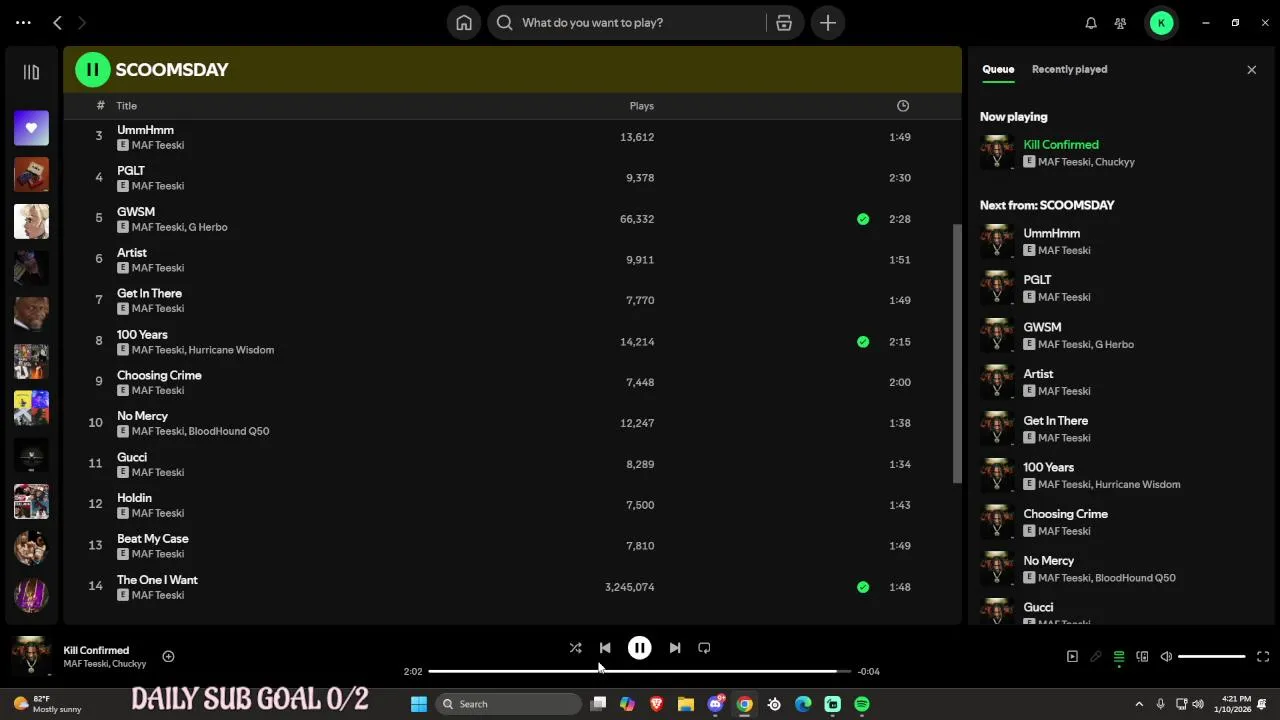Toggle saved checkmark on The One I Want
This screenshot has width=1280, height=720.
click(x=863, y=587)
